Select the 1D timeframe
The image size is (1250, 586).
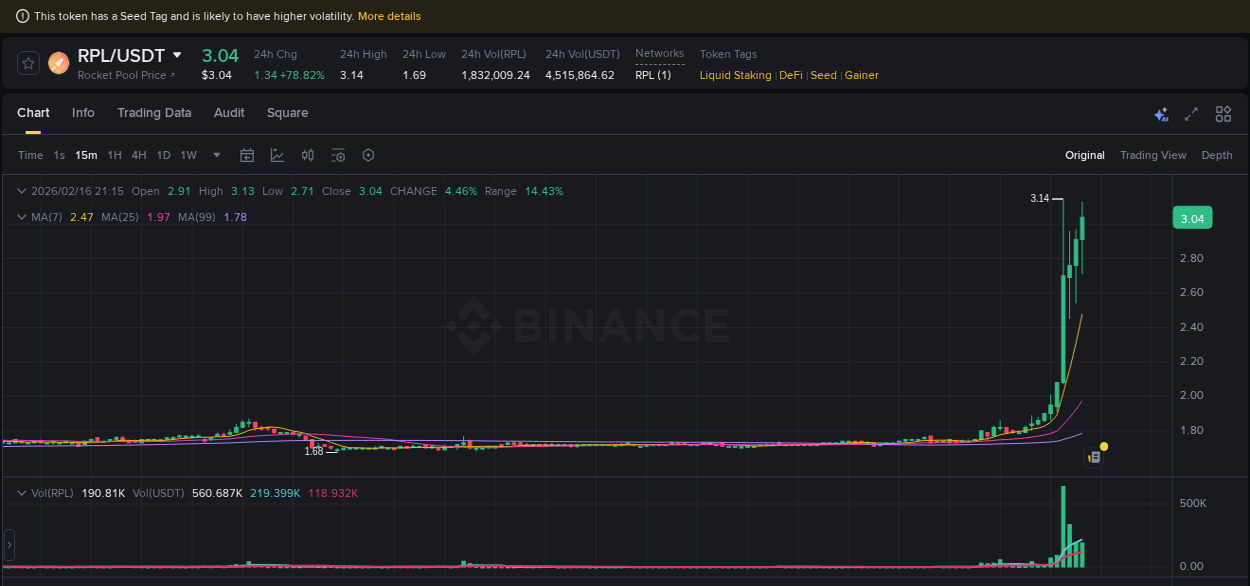pos(163,155)
